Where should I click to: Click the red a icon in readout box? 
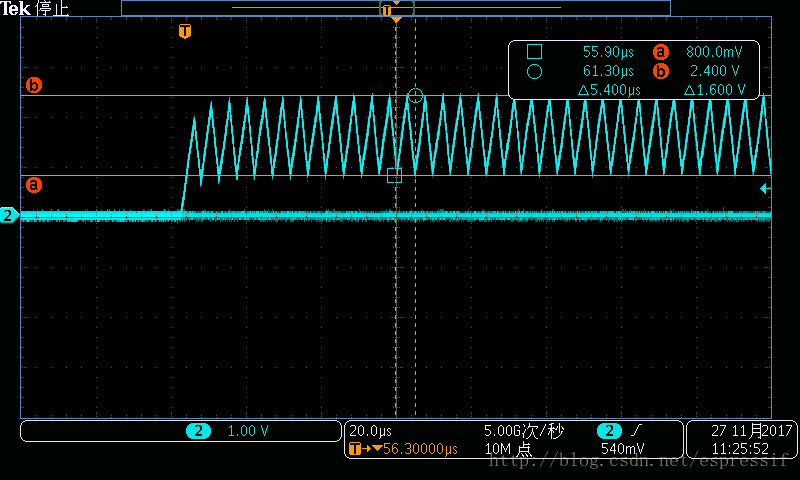[x=661, y=52]
